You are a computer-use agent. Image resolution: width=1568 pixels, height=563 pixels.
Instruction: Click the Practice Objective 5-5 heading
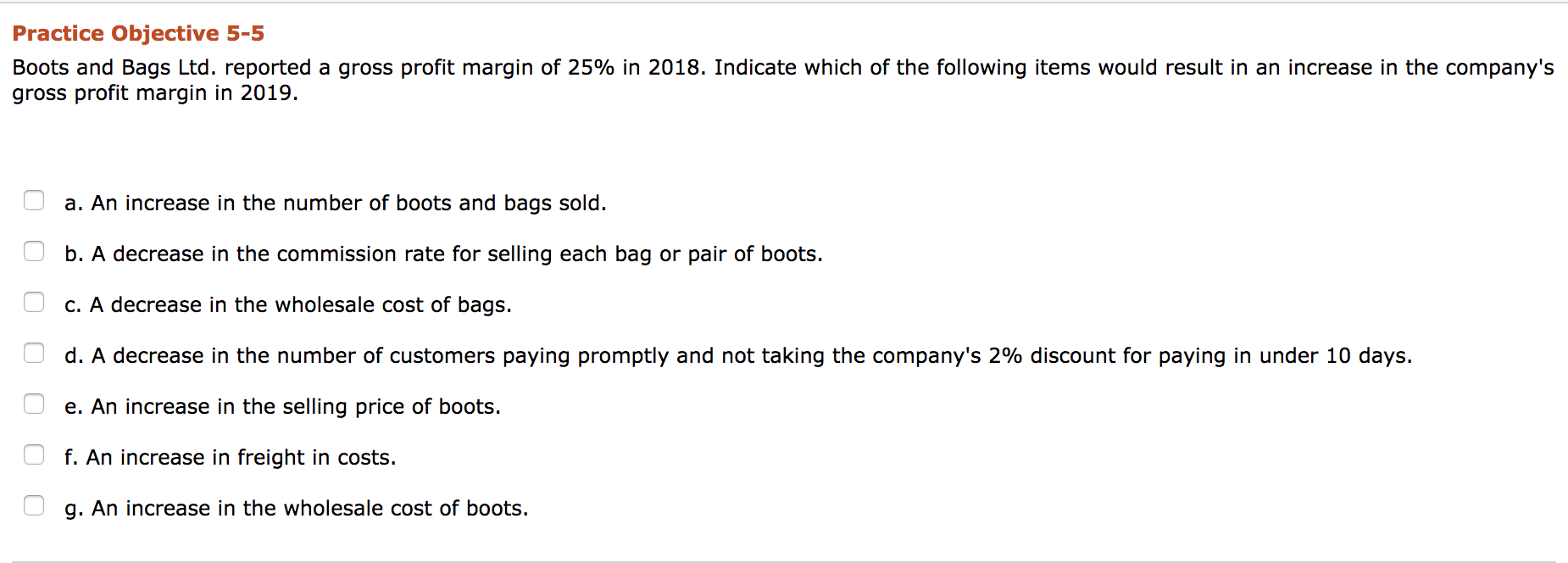[137, 34]
